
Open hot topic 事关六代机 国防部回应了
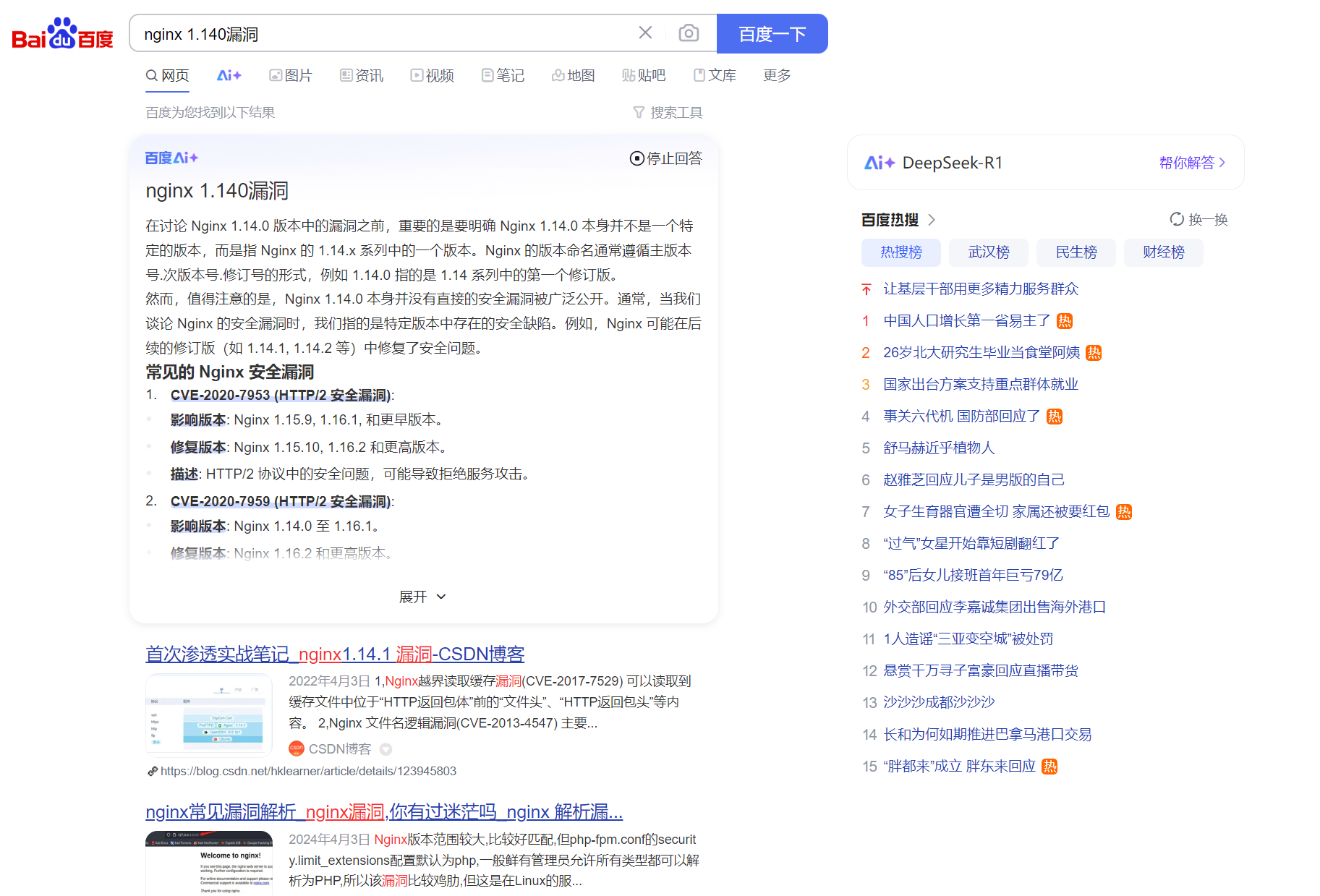962,416
